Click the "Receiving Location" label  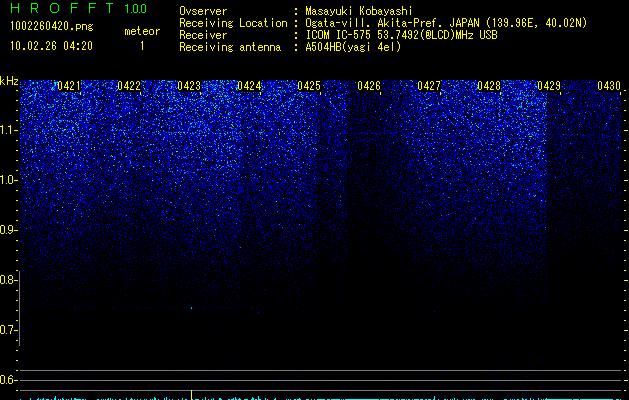pyautogui.click(x=233, y=23)
